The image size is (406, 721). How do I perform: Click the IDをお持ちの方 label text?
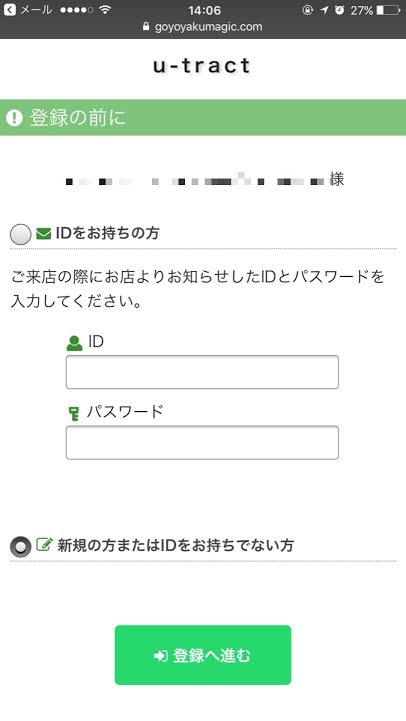pos(108,233)
